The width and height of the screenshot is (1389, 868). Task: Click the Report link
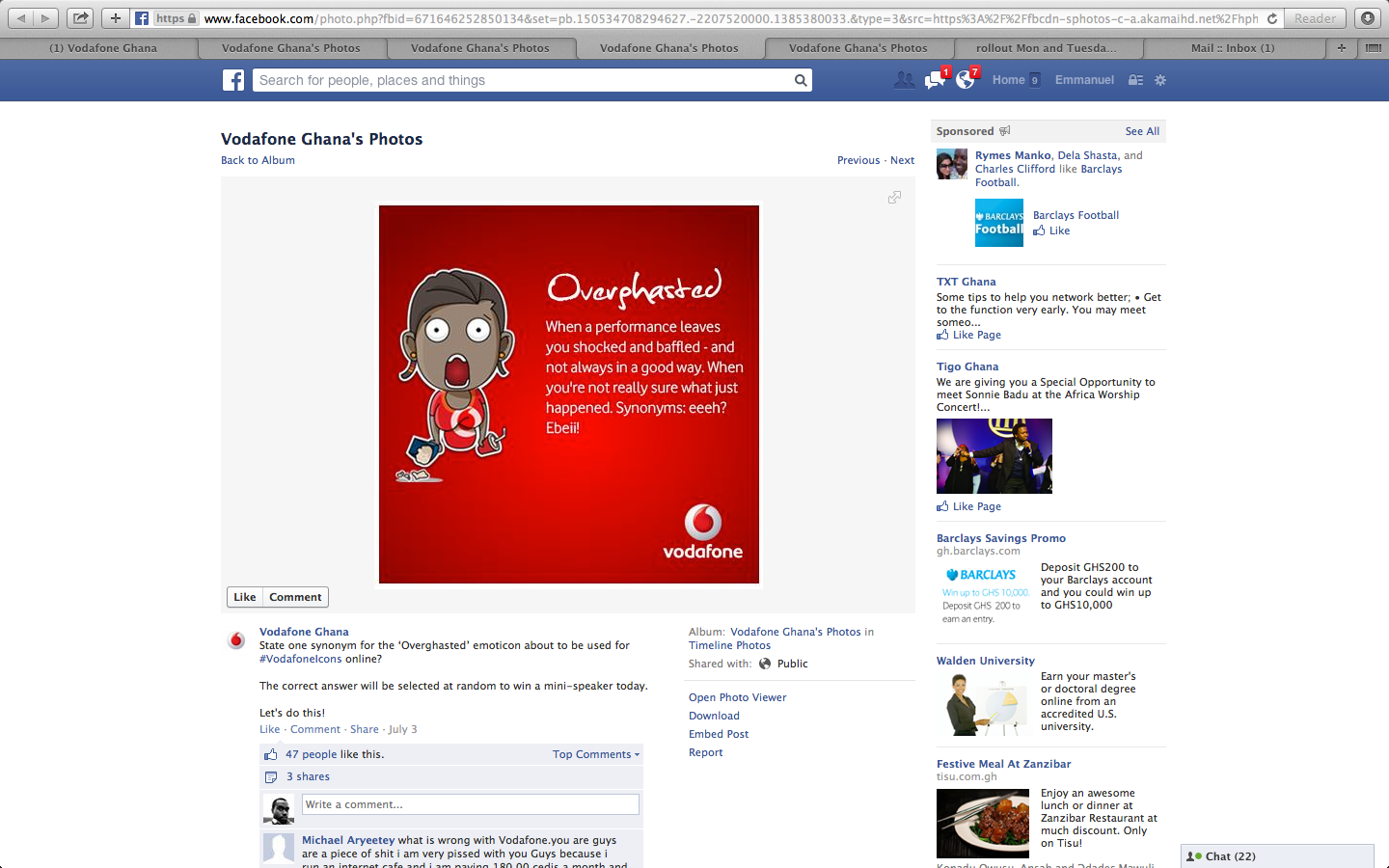[x=705, y=752]
